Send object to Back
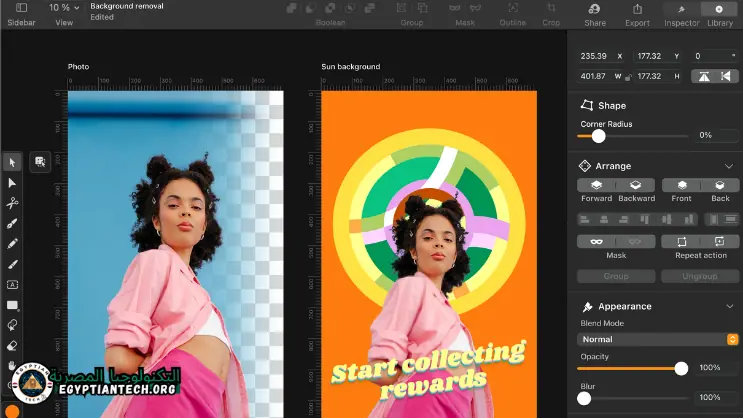This screenshot has height=418, width=743. coord(720,185)
